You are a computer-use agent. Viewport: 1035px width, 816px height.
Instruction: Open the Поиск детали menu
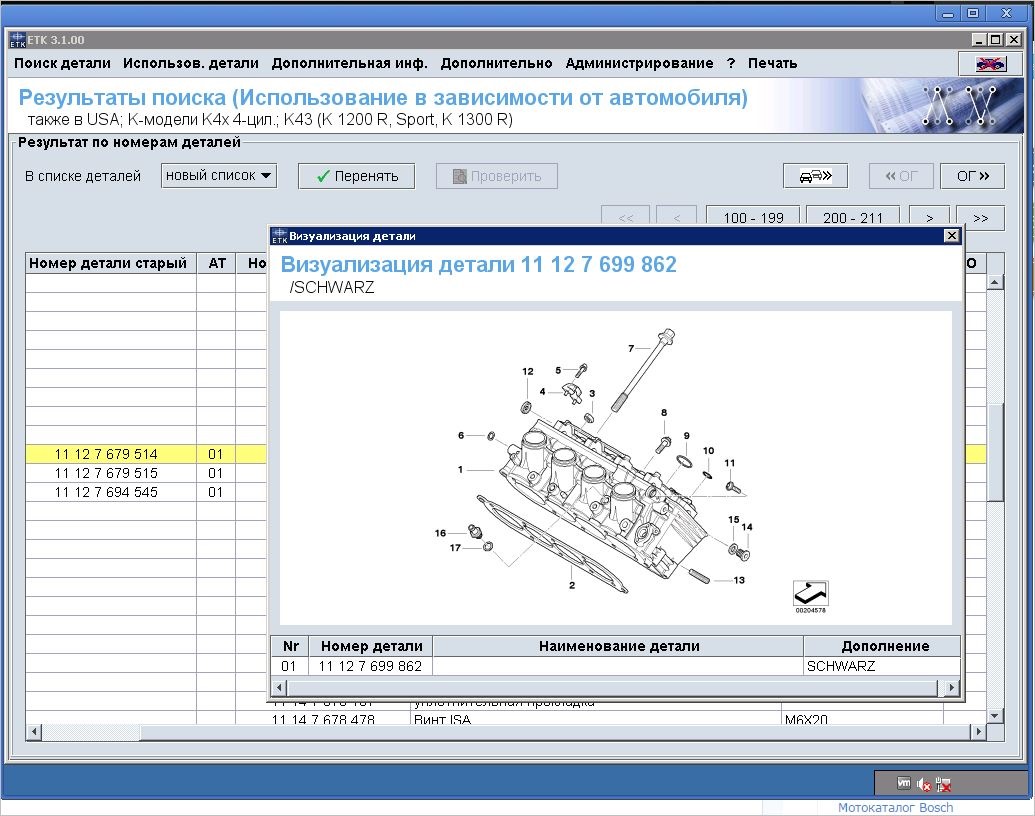click(62, 63)
